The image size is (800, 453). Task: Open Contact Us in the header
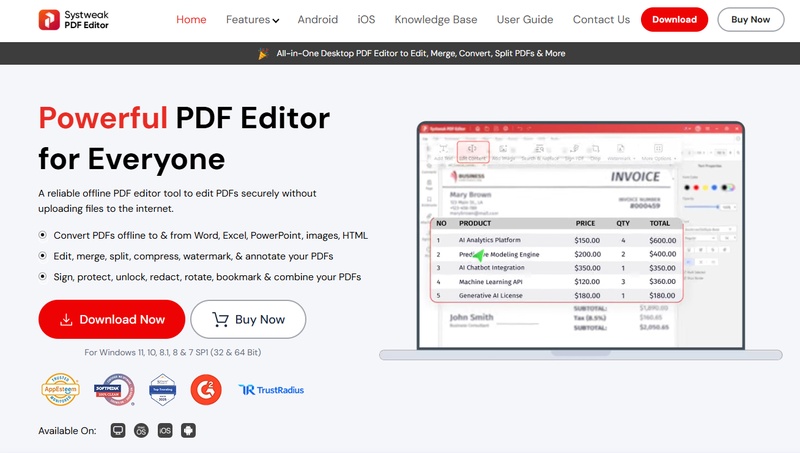601,19
